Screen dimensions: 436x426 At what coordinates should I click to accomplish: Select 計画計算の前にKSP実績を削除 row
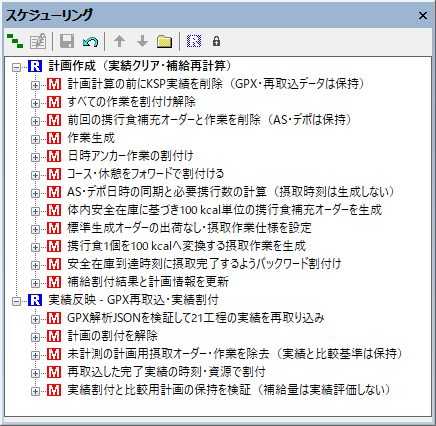tap(216, 84)
